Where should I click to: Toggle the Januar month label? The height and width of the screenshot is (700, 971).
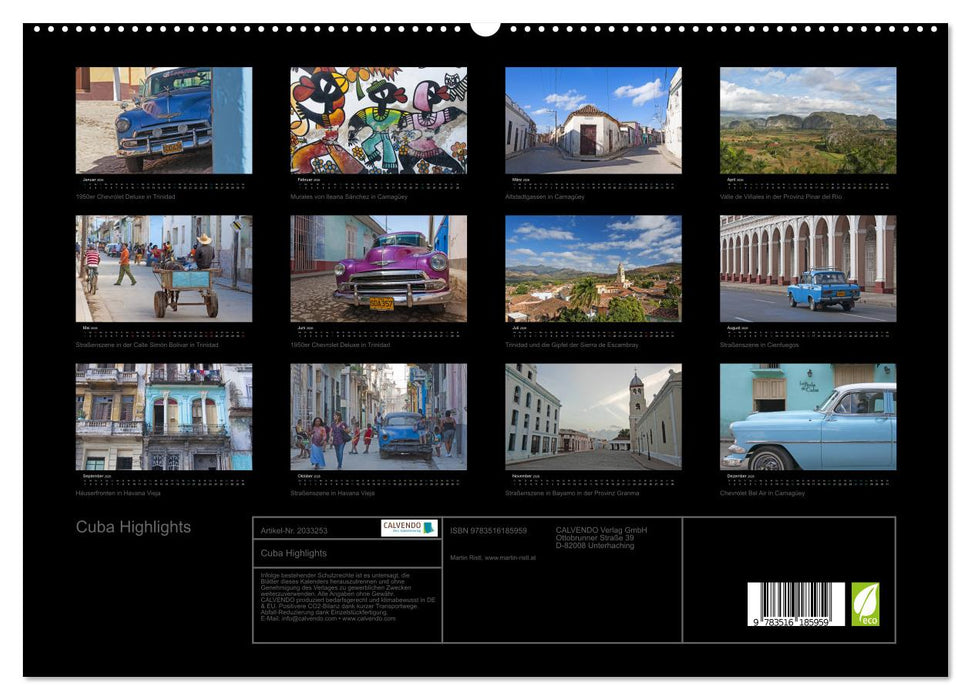pos(88,180)
